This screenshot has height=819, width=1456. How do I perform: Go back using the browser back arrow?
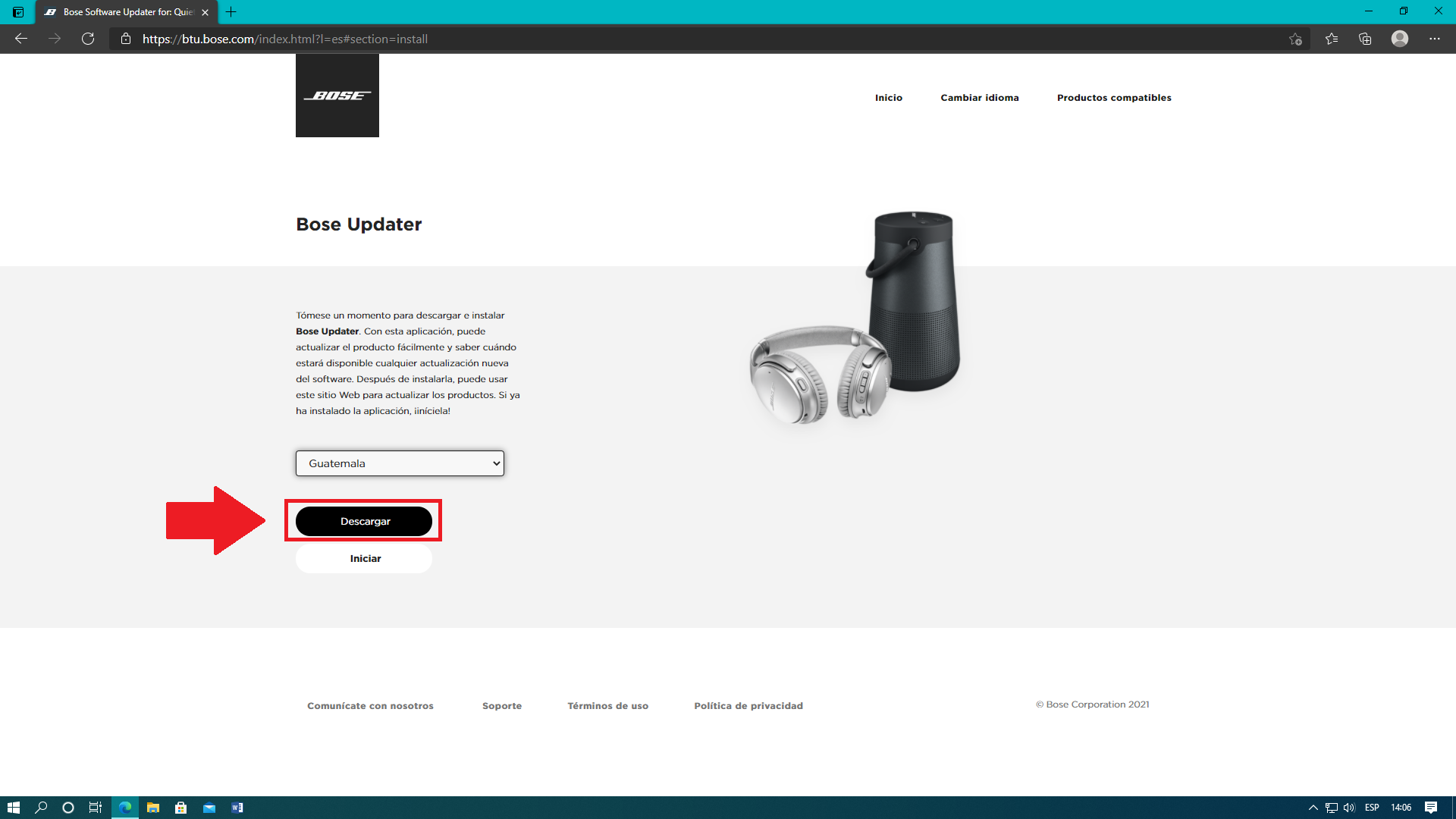point(21,39)
